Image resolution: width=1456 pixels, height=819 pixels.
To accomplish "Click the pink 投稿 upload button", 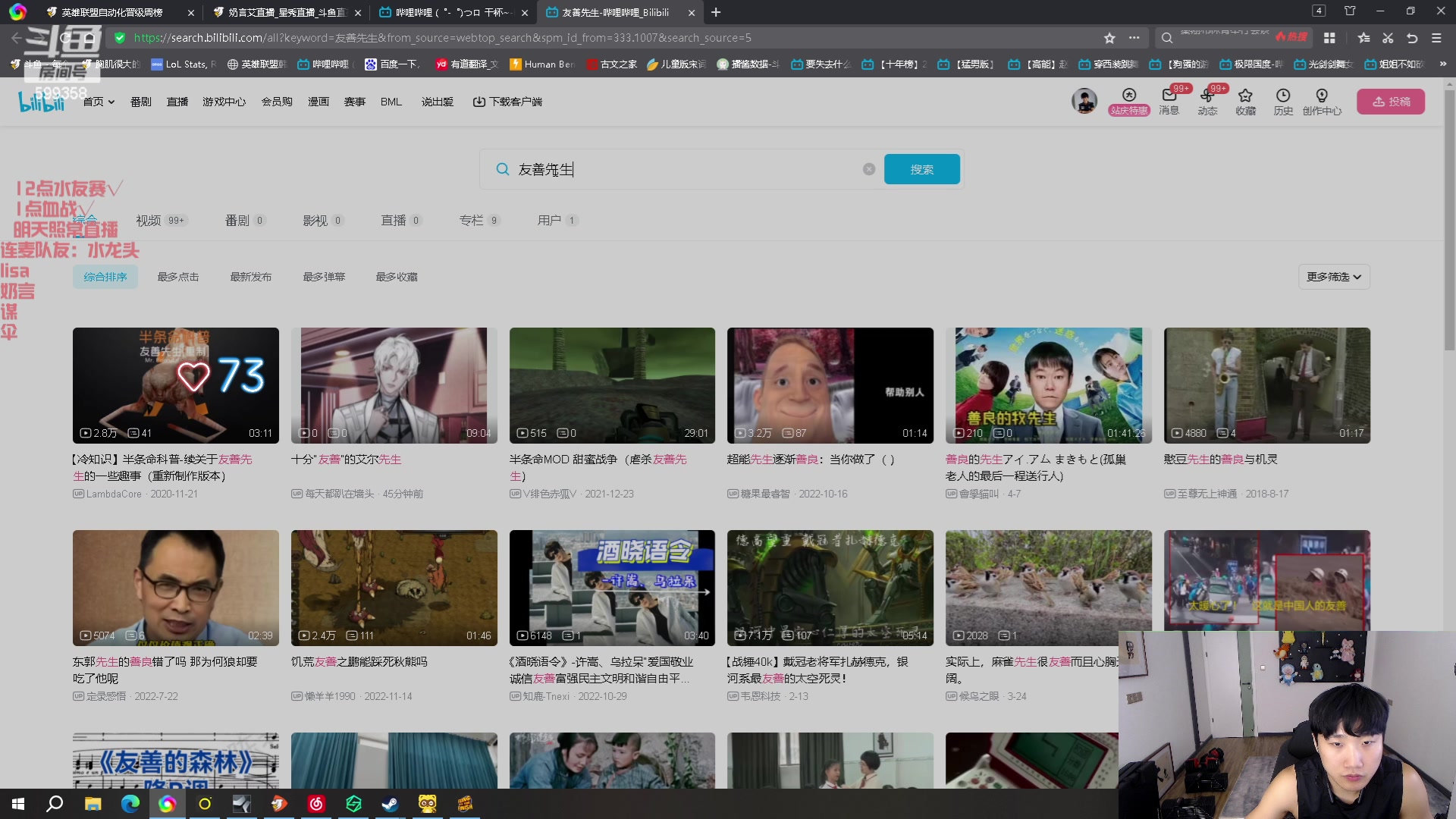I will 1391,101.
